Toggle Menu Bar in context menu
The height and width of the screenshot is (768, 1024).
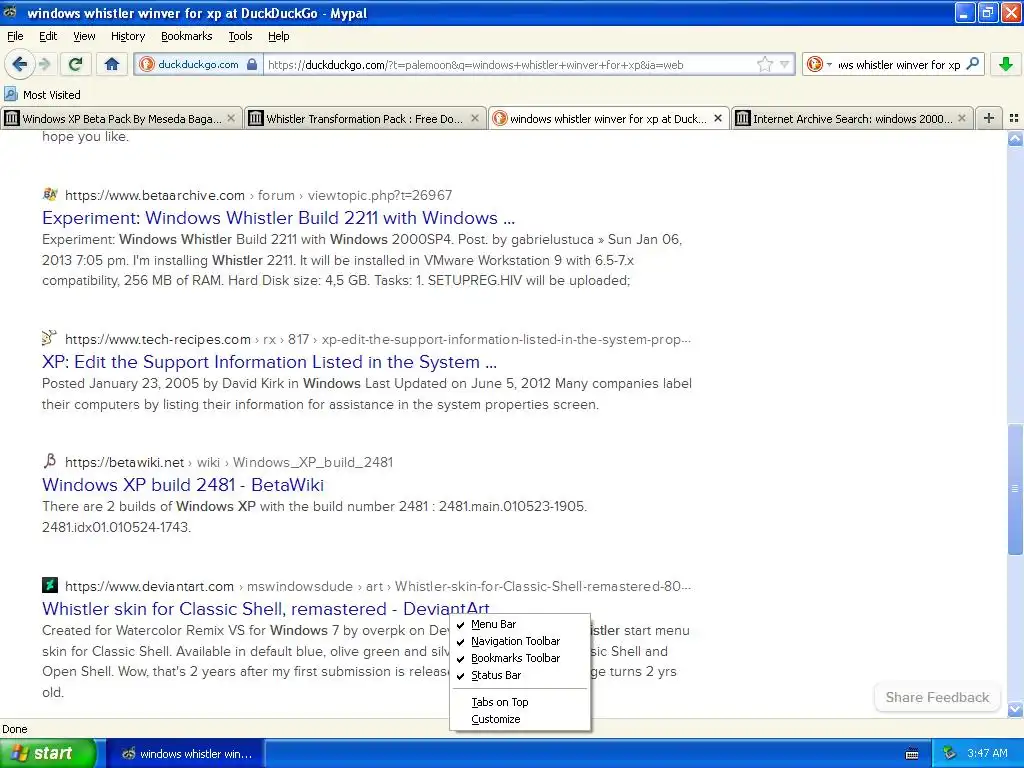[520, 624]
